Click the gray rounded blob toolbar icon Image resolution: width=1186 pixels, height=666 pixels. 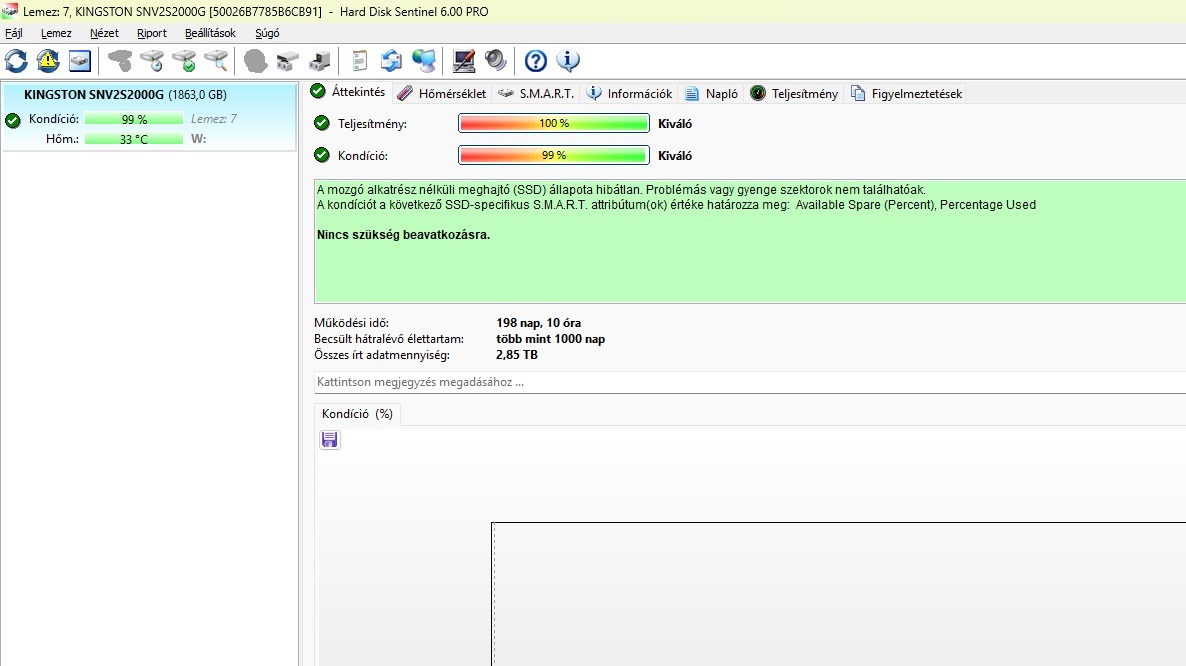point(256,60)
